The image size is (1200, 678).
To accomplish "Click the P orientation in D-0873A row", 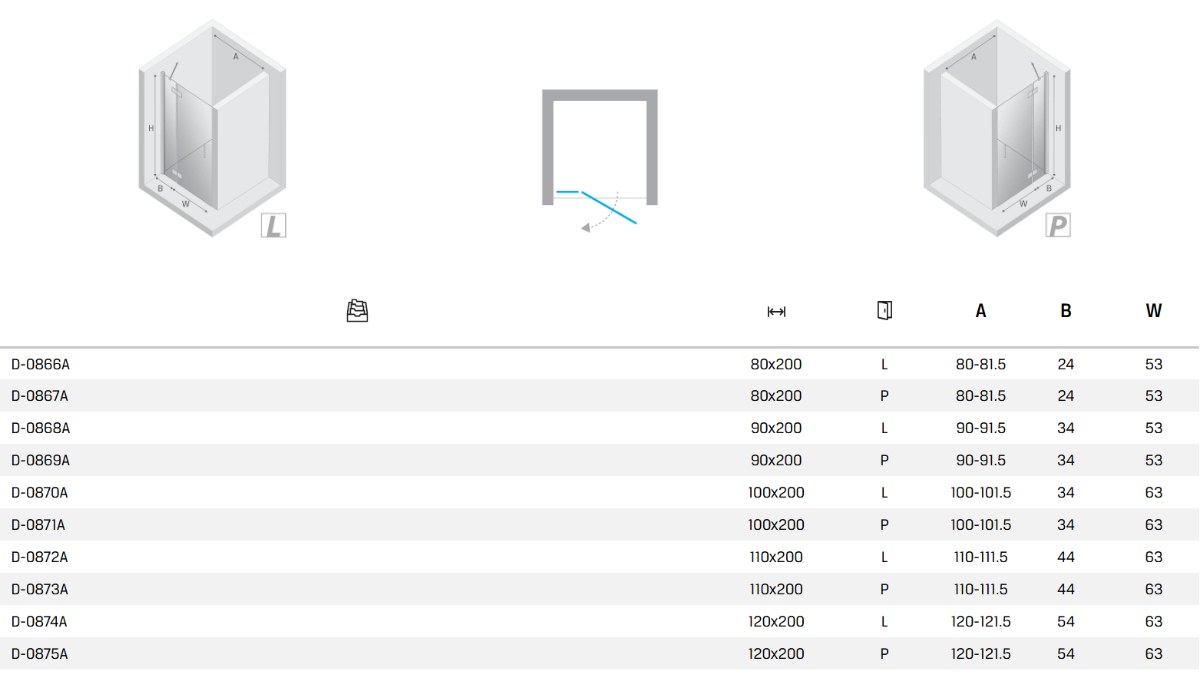I will tap(884, 589).
